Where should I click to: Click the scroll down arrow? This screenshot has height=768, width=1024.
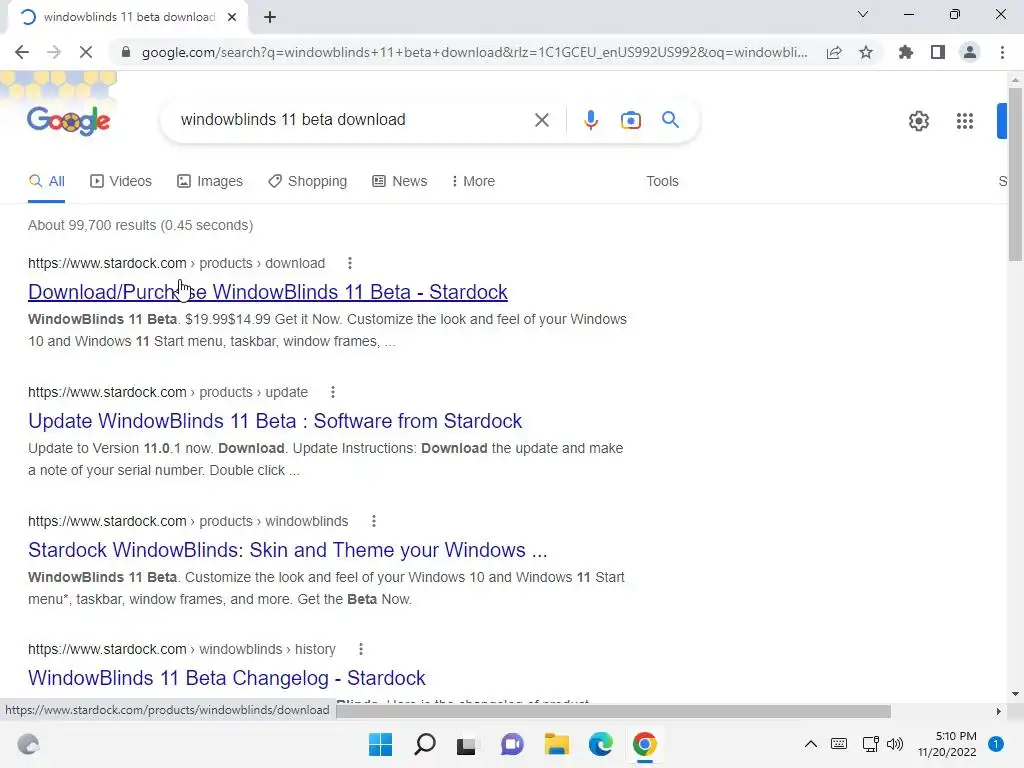click(1015, 694)
